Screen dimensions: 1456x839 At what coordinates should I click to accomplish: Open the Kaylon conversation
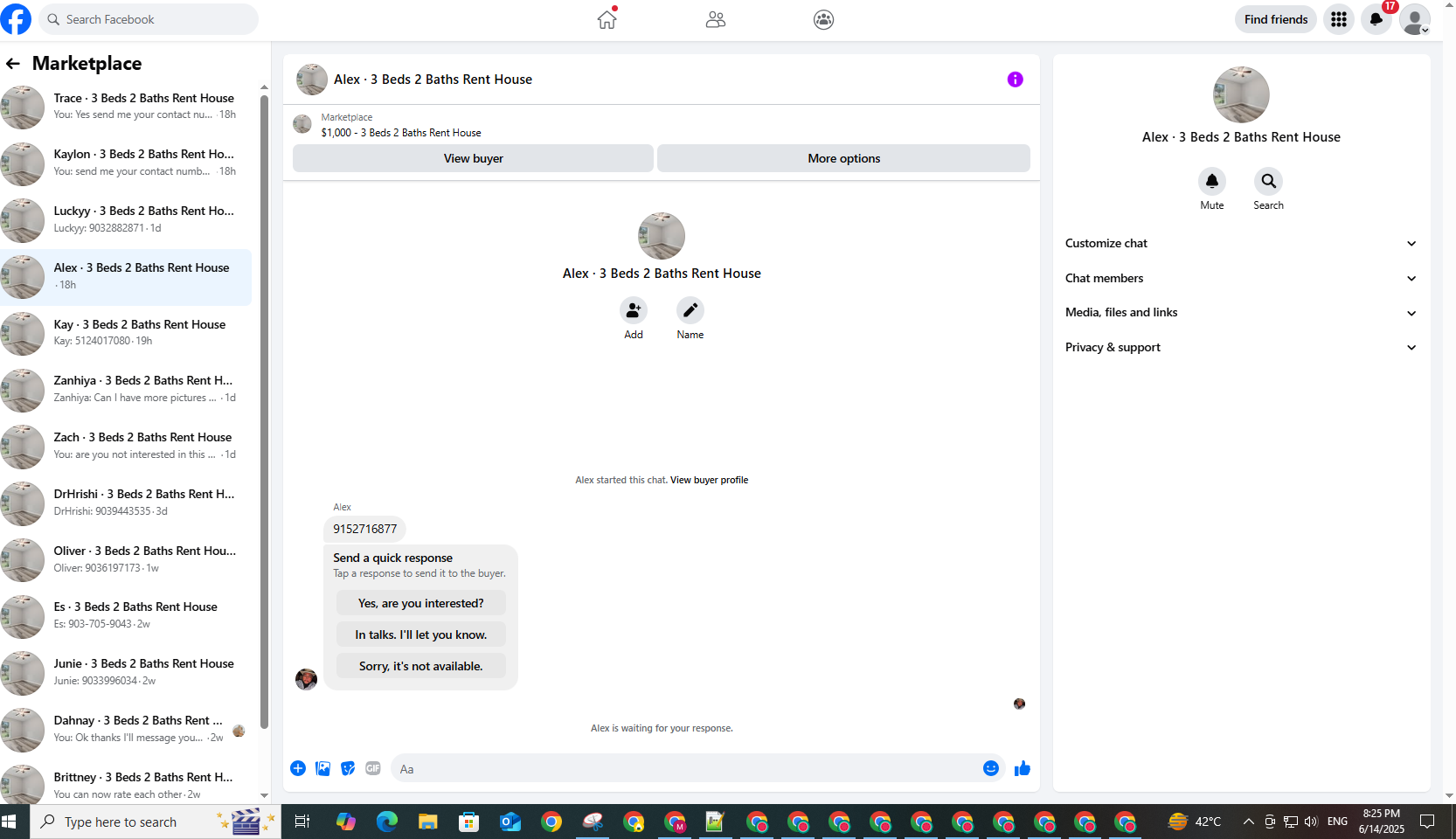point(127,163)
